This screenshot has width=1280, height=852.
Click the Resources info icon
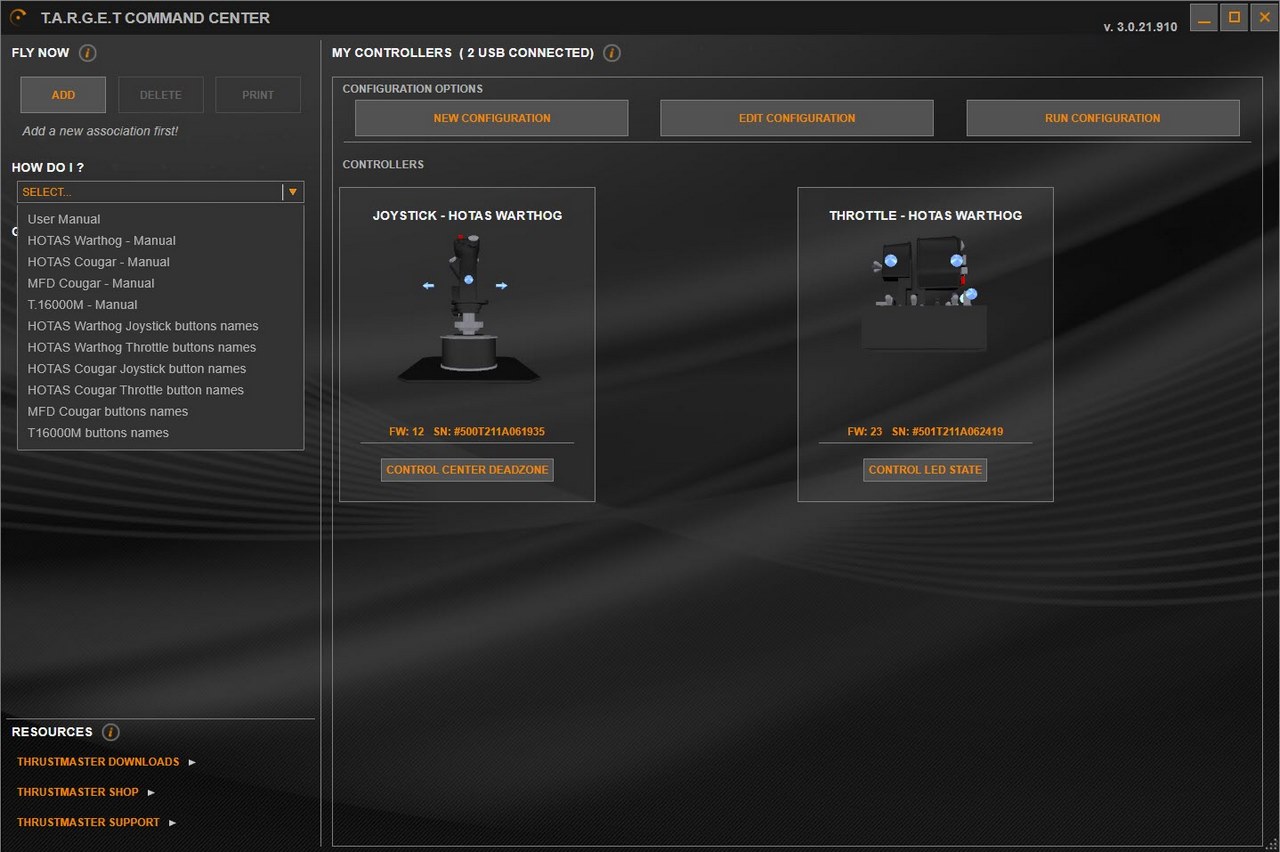[x=111, y=732]
